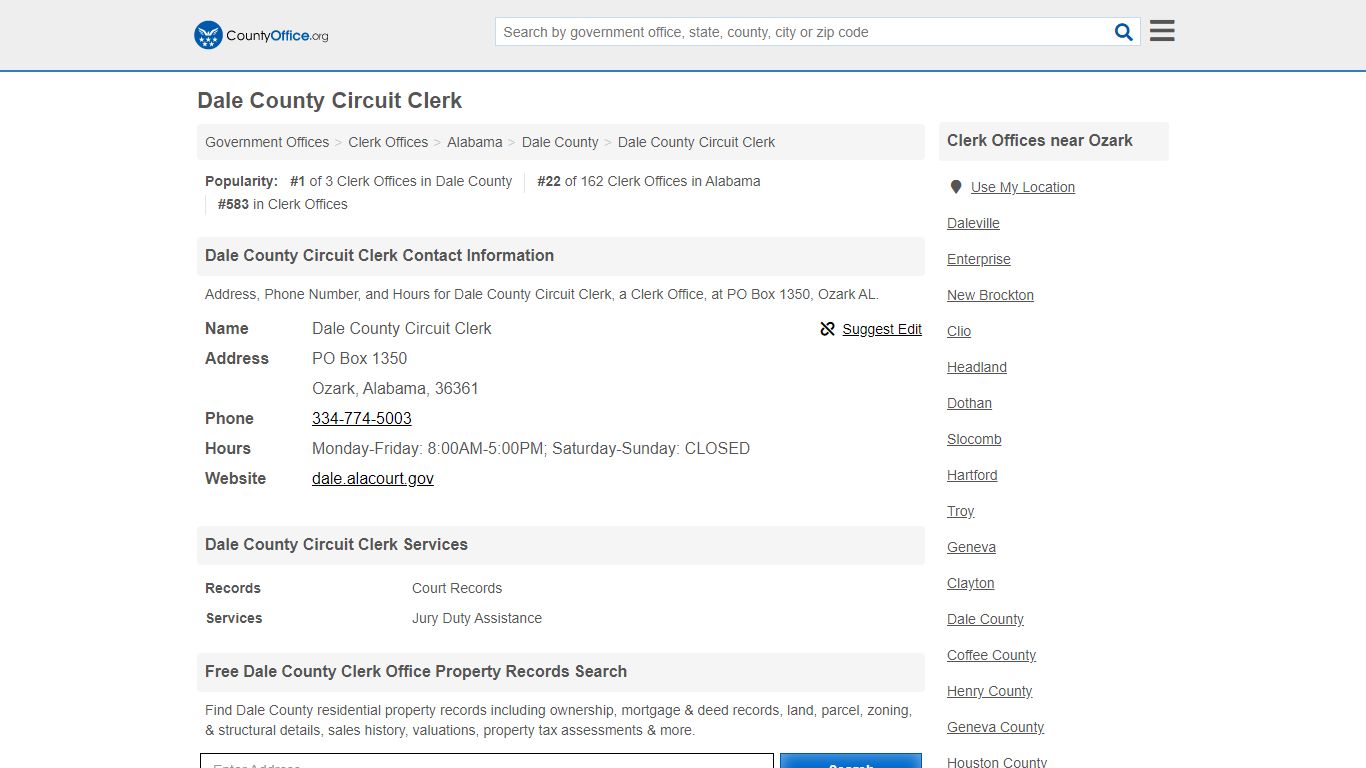
Task: Open the hamburger menu
Action: point(1162,31)
